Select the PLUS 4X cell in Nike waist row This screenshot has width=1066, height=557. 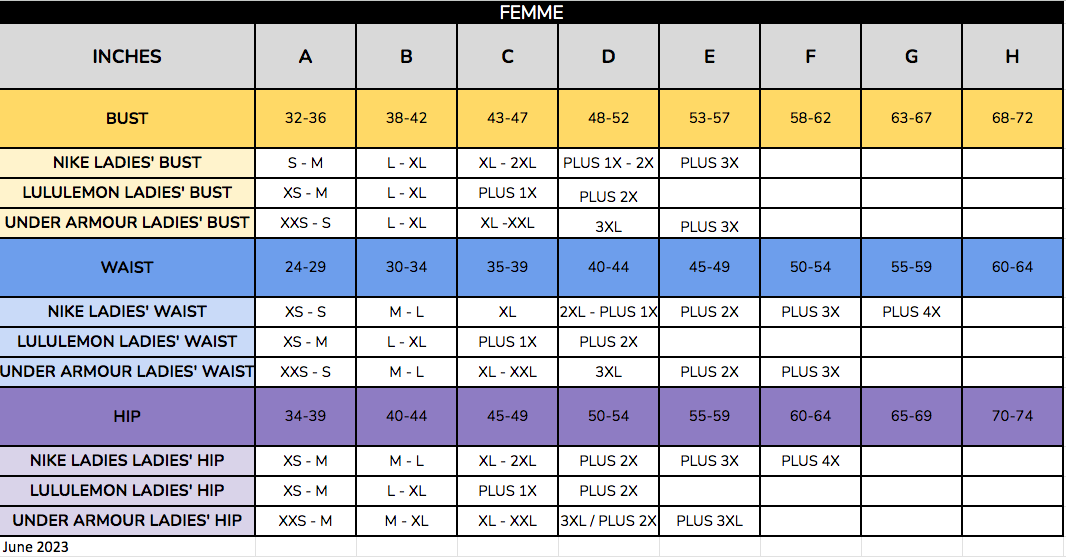(x=911, y=312)
